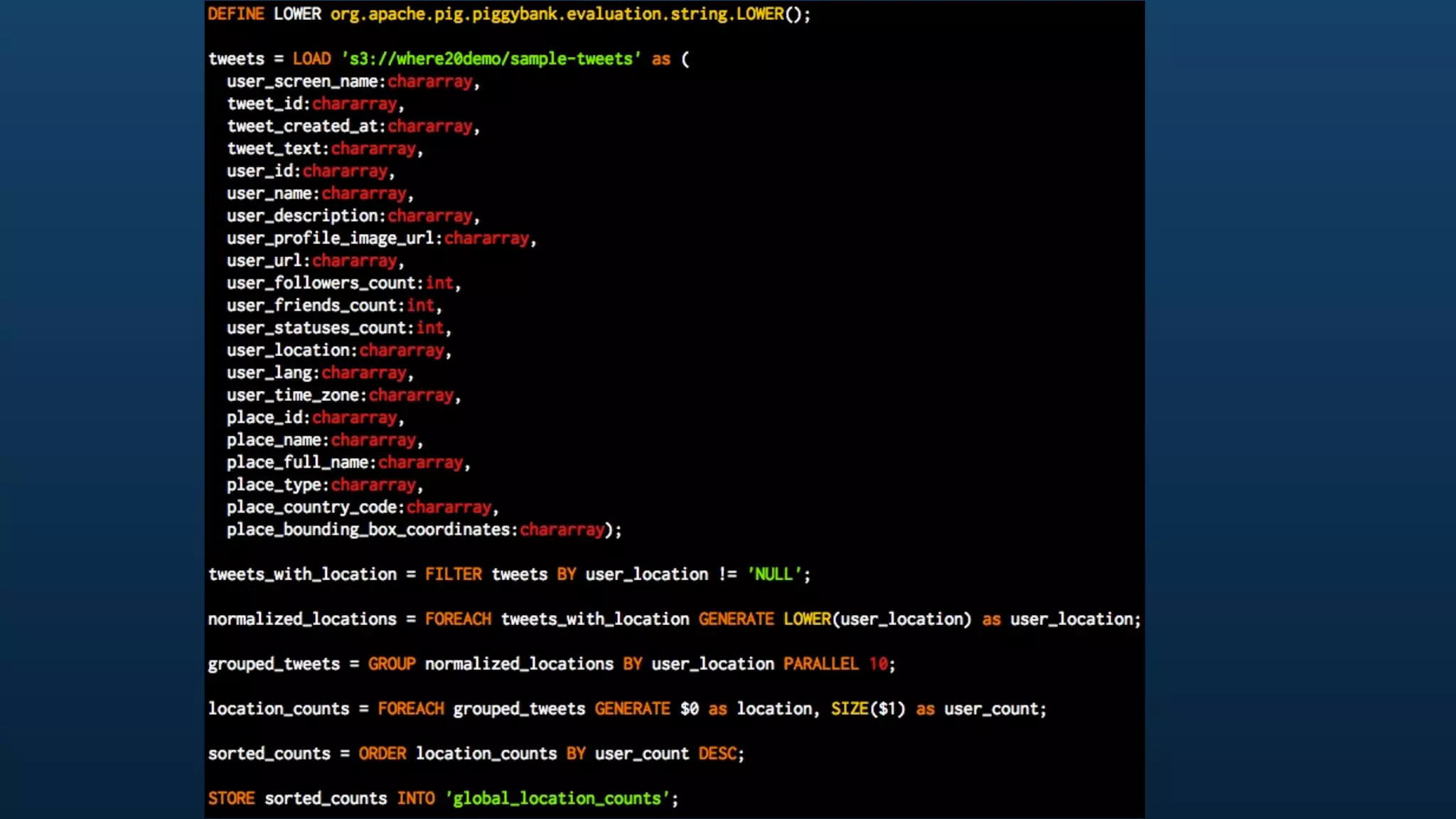The height and width of the screenshot is (819, 1456).
Task: Click the ORDER keyword in sorted_counts line
Action: click(x=382, y=754)
